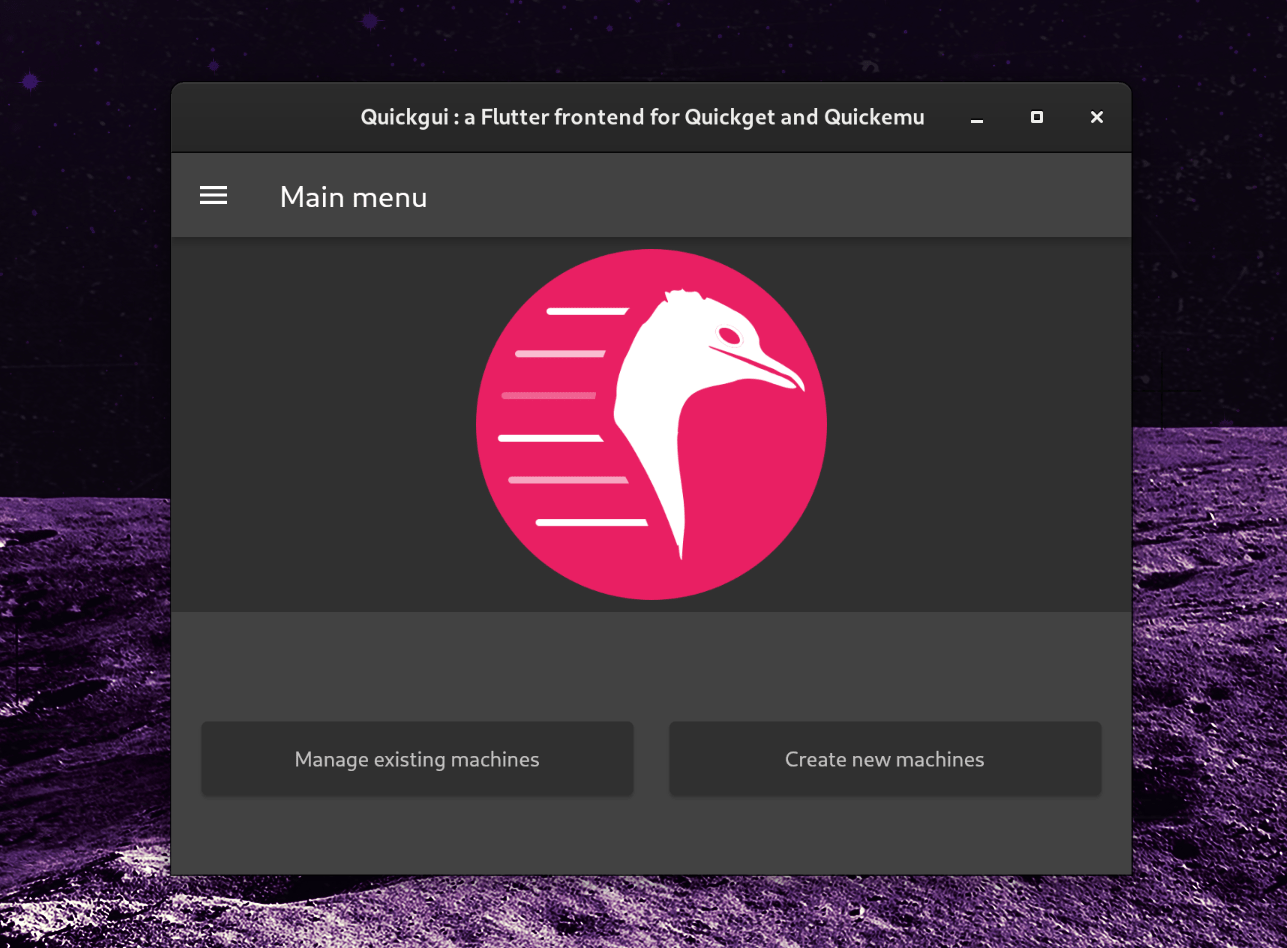This screenshot has width=1287, height=948.
Task: Open the hamburger navigation menu
Action: (x=213, y=196)
